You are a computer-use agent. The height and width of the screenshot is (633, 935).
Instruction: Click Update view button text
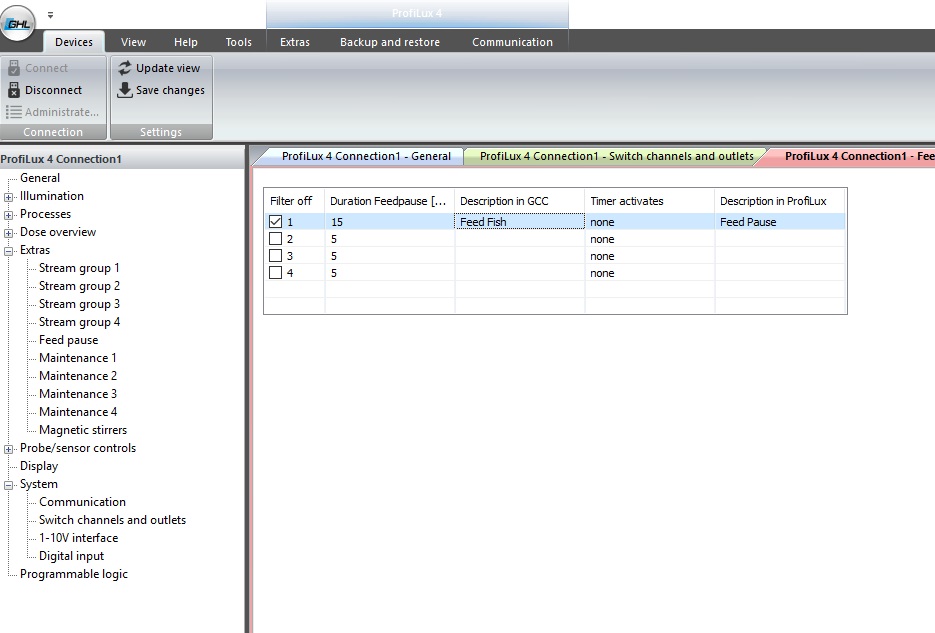click(x=168, y=68)
